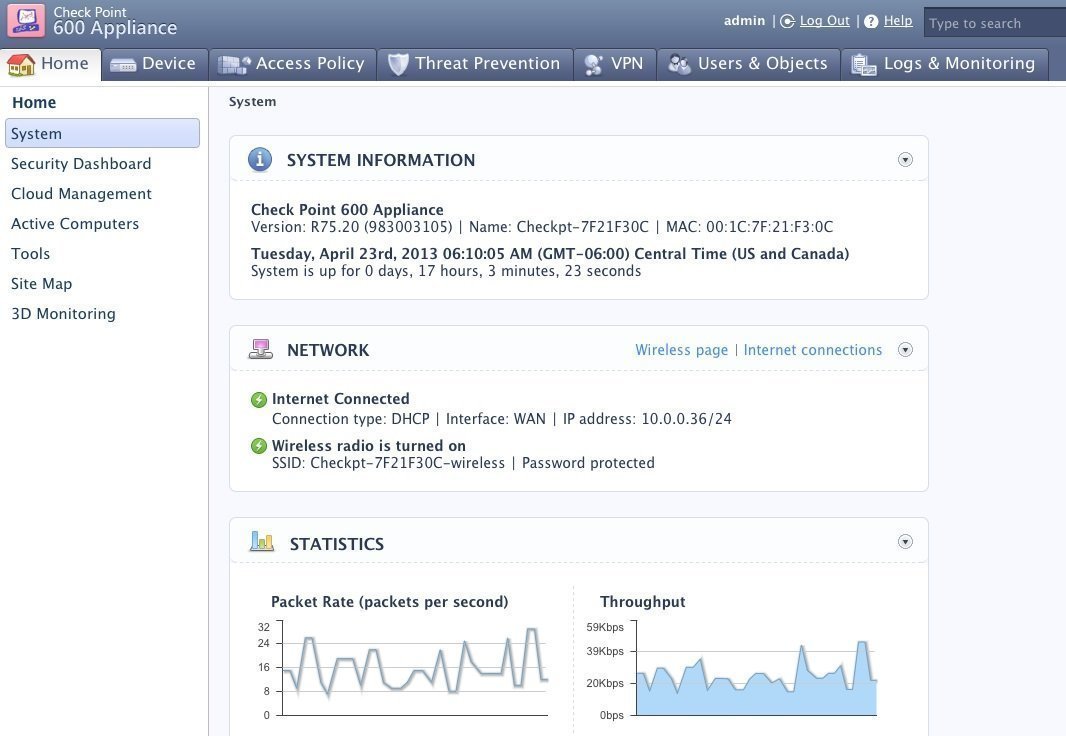Viewport: 1066px width, 736px height.
Task: Click the System Information info icon
Action: pyautogui.click(x=260, y=160)
